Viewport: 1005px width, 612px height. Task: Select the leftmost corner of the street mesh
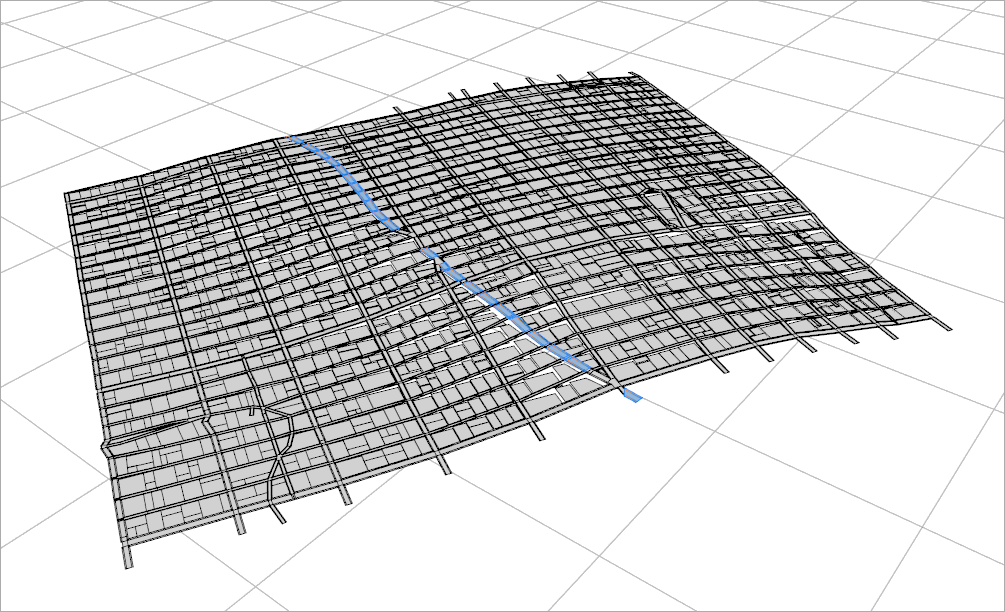pos(67,195)
